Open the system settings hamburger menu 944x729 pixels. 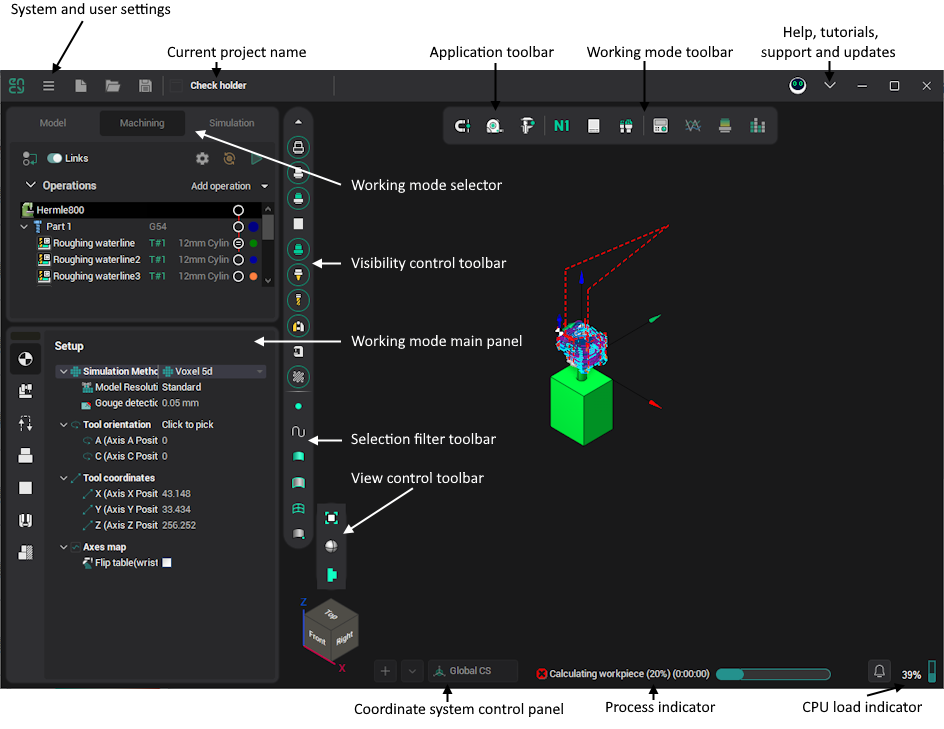(48, 86)
